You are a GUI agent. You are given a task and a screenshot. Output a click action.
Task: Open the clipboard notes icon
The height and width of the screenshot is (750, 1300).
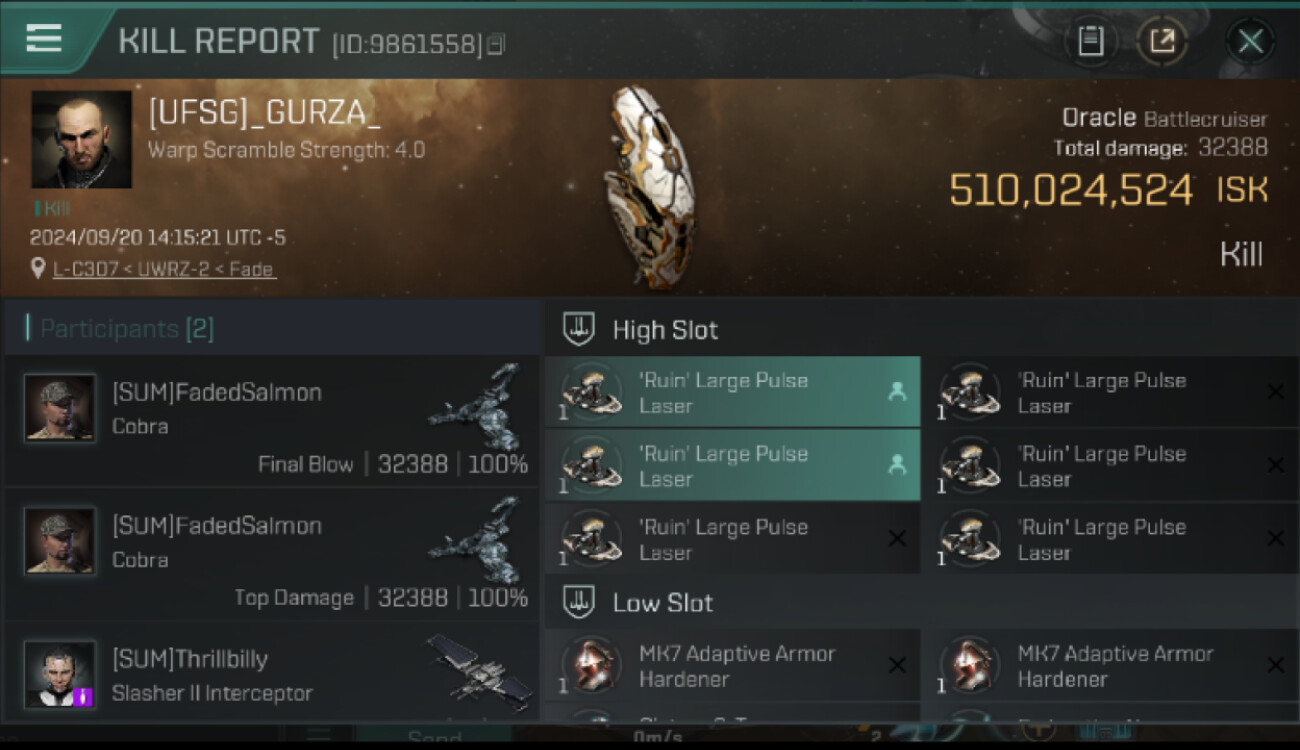coord(1090,41)
